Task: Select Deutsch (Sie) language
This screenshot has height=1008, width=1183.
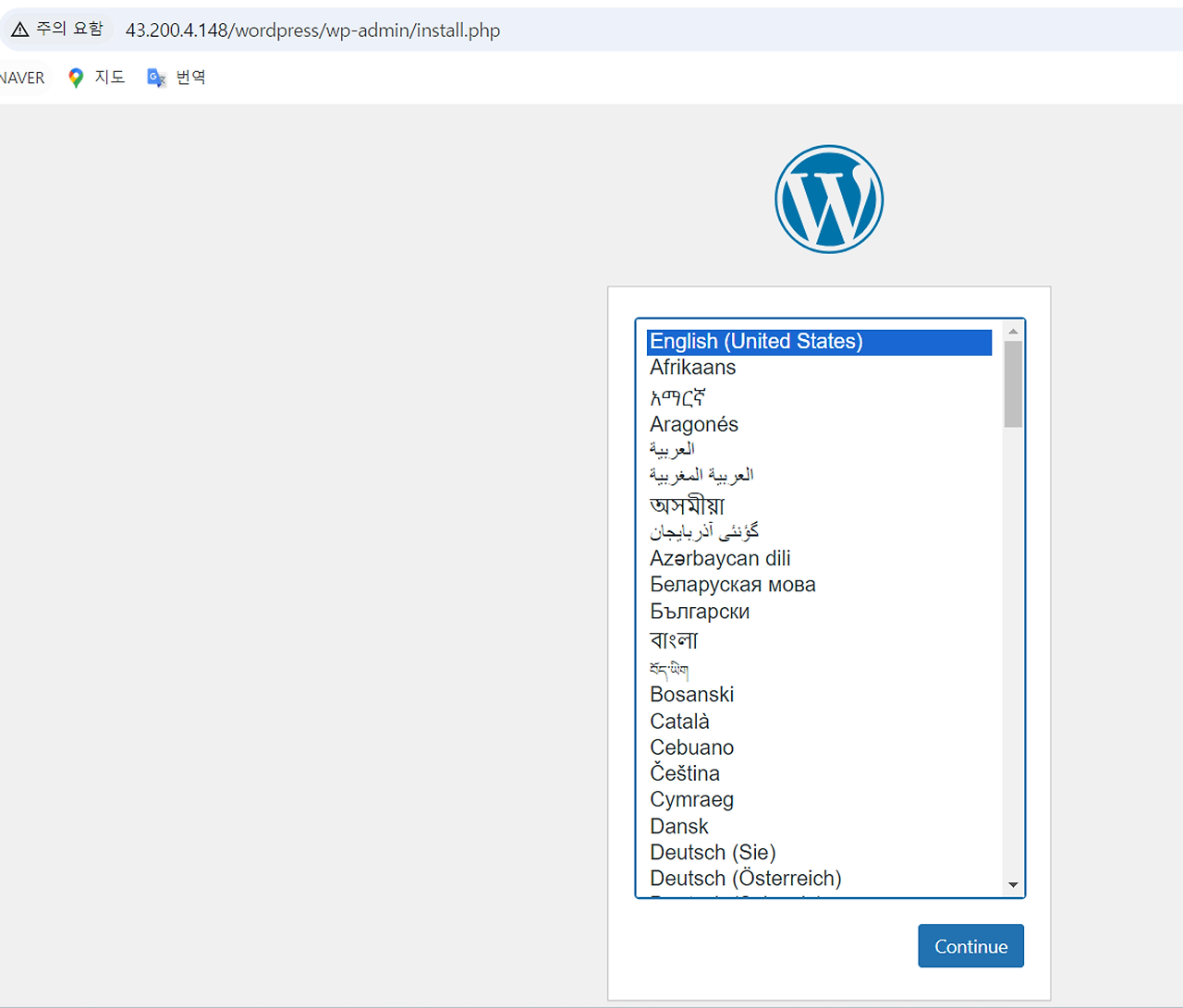Action: click(x=819, y=853)
